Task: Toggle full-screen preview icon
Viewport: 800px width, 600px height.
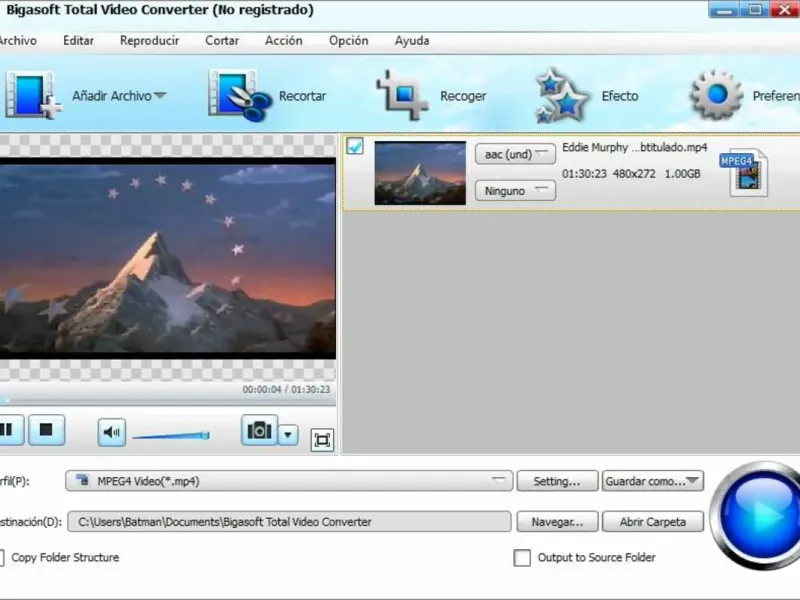Action: coord(322,440)
